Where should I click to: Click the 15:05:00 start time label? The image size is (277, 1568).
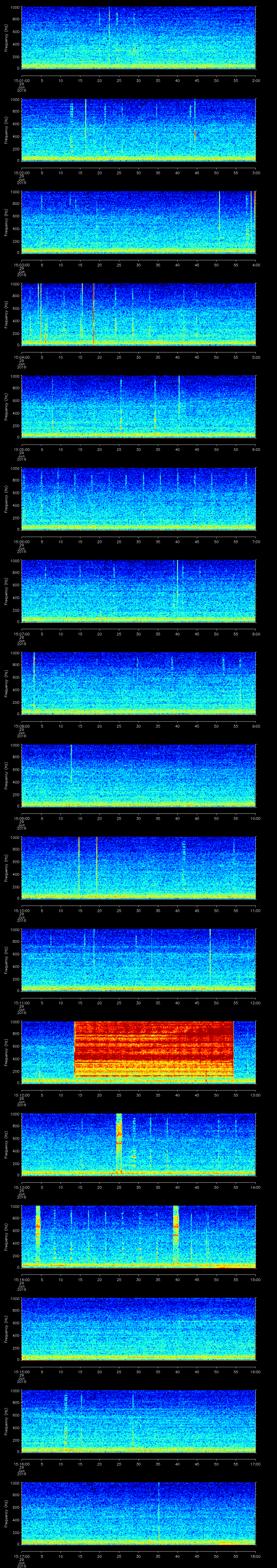pos(21,449)
